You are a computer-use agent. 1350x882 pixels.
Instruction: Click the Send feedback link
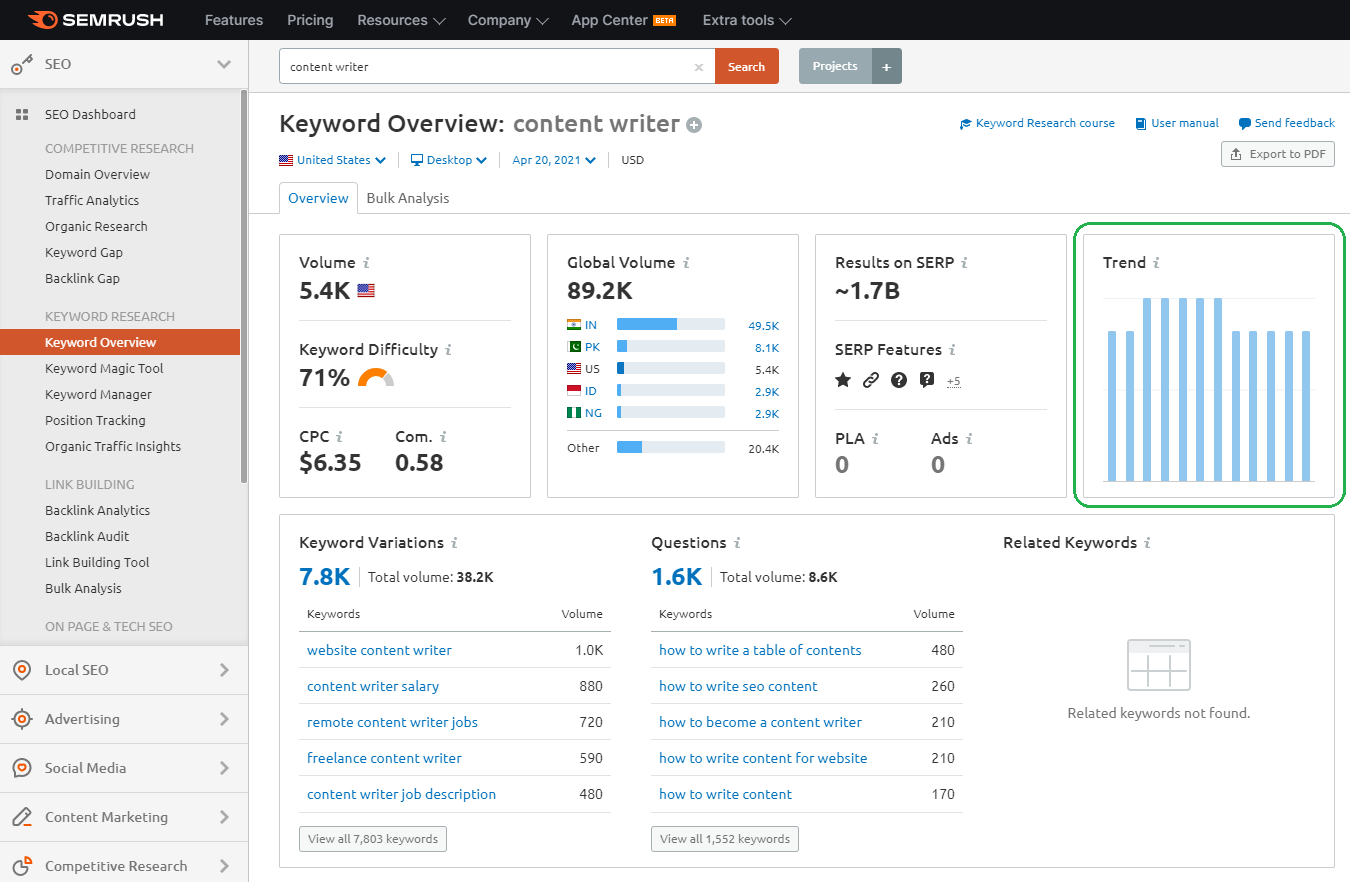1287,124
